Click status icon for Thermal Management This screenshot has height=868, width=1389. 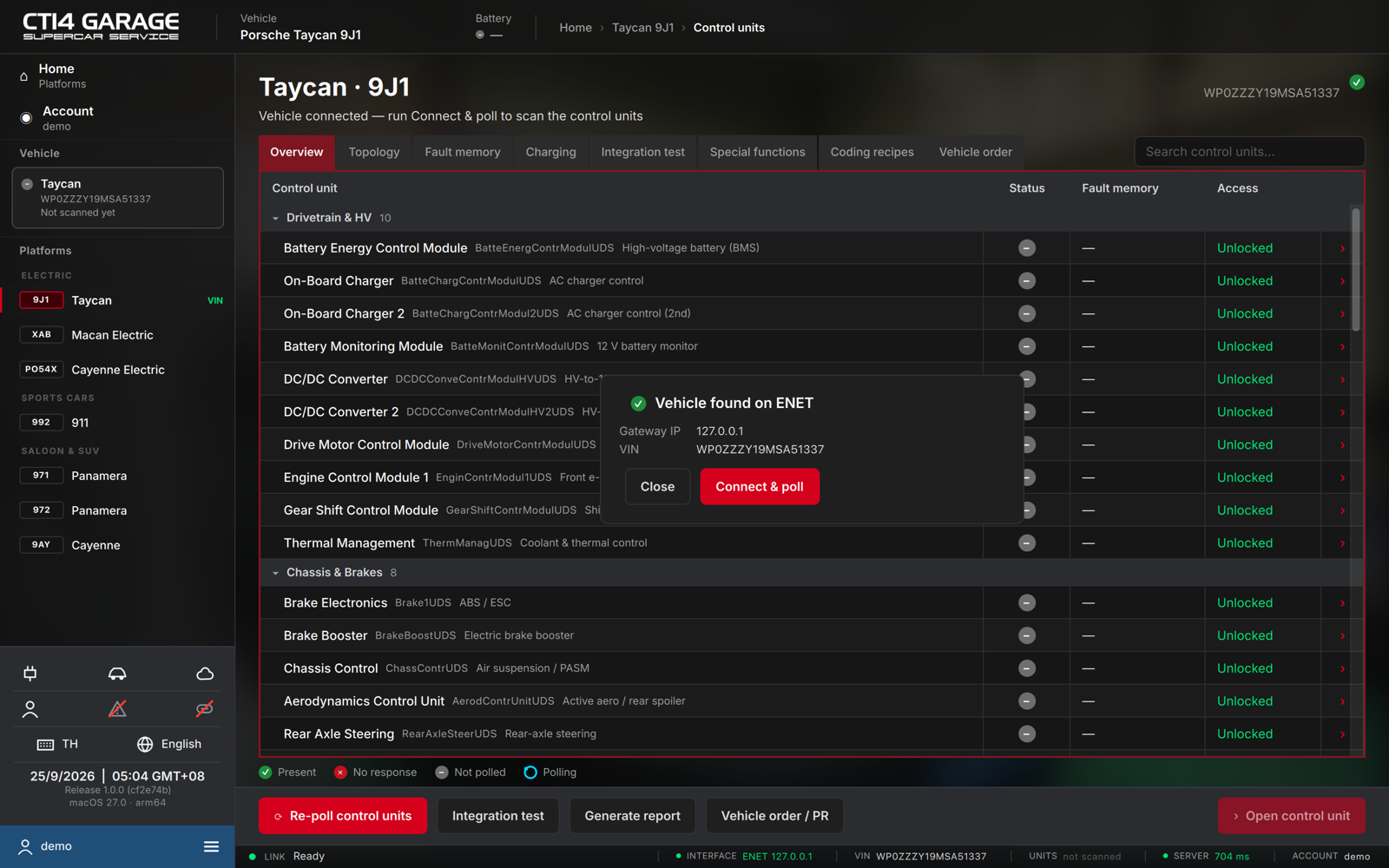click(x=1027, y=543)
